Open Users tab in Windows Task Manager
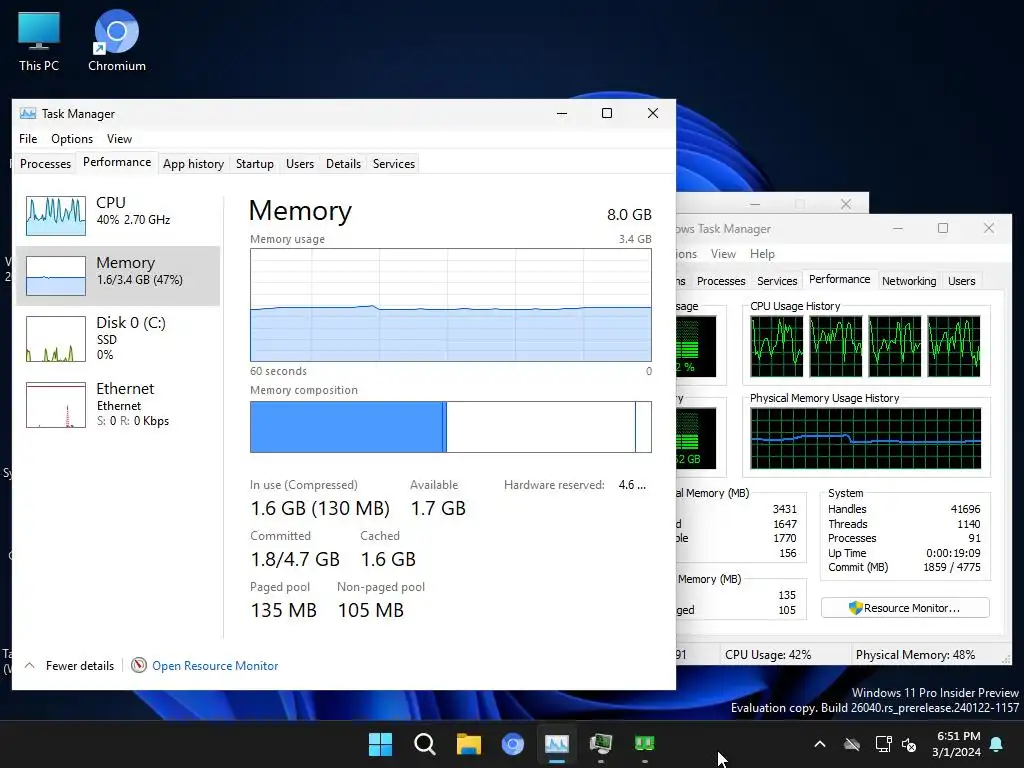Viewport: 1024px width, 768px height. click(961, 281)
